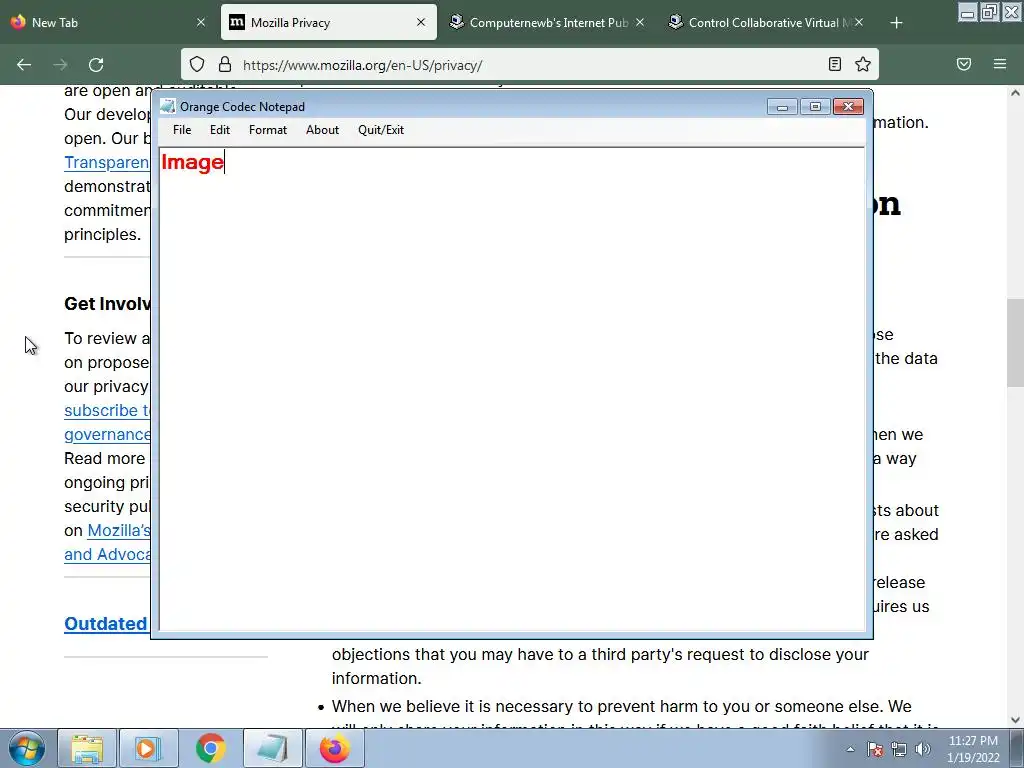The image size is (1024, 768).
Task: Click the network status tray icon
Action: point(899,749)
